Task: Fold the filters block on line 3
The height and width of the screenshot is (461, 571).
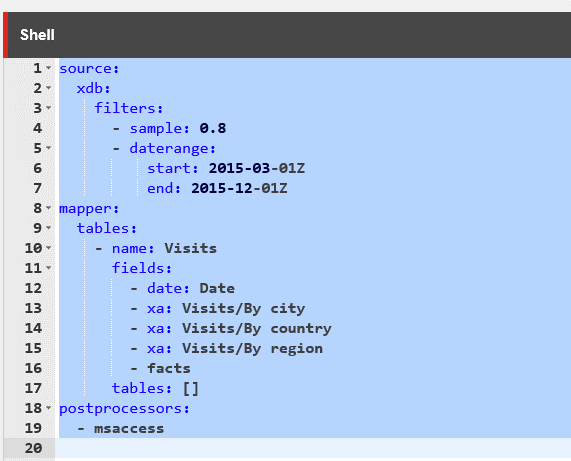Action: coord(48,108)
